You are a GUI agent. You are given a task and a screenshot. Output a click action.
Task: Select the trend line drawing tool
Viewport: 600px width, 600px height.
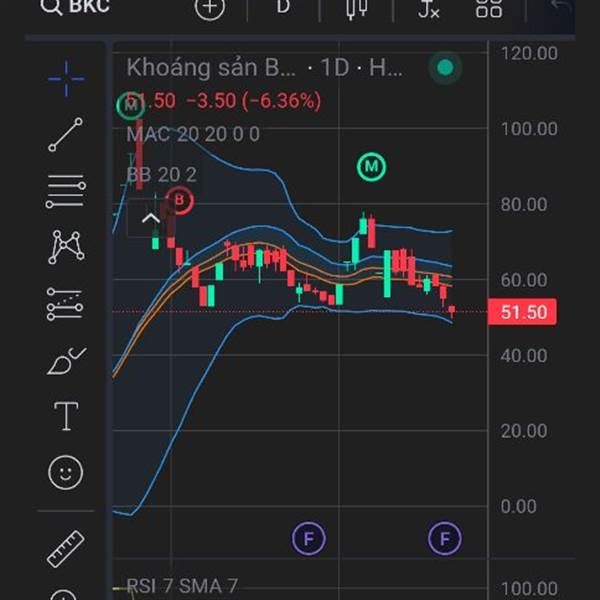pos(65,134)
